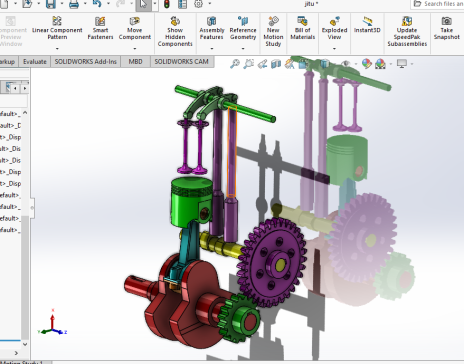
Task: Launch Smart Fasteners
Action: 100,28
